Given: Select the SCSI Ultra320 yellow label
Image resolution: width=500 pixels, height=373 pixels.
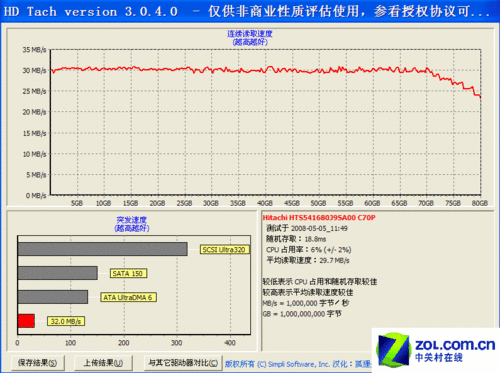Looking at the screenshot, I should pyautogui.click(x=224, y=249).
